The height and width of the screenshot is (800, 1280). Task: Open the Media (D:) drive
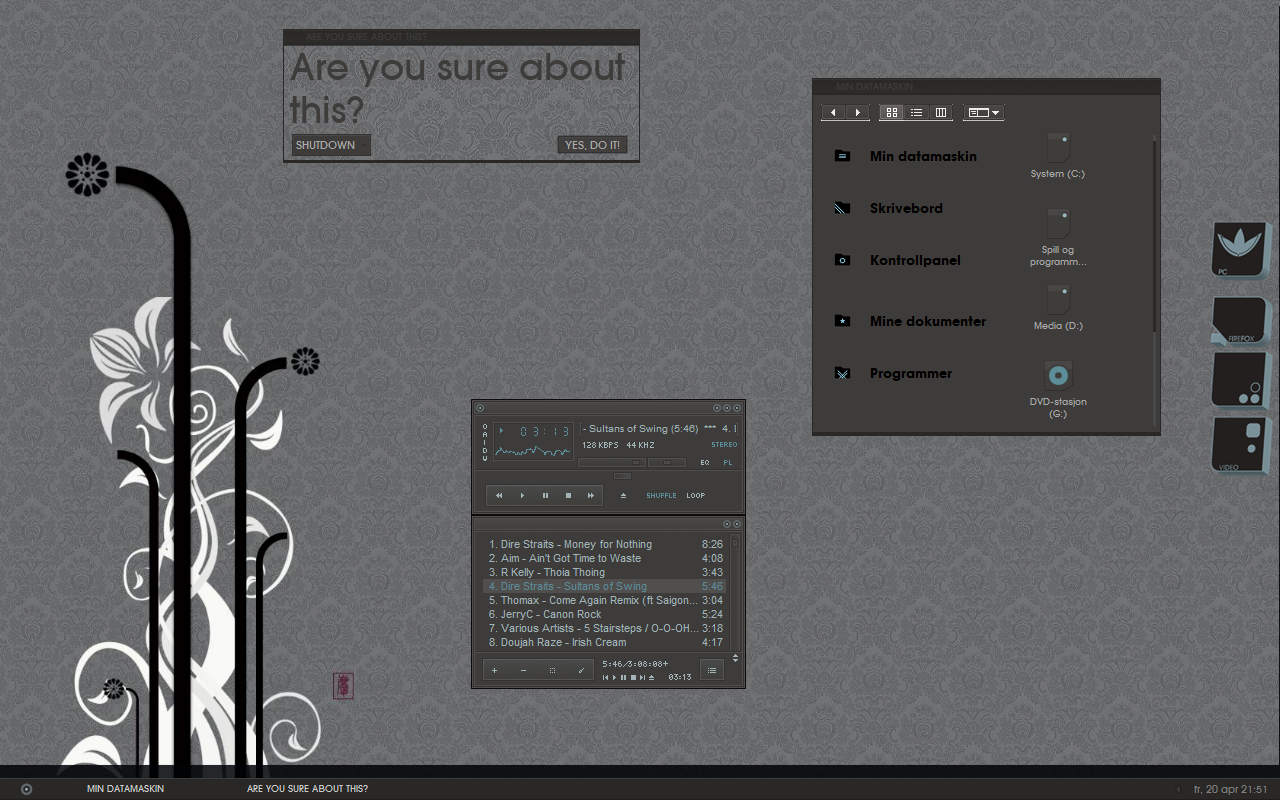pos(1058,308)
